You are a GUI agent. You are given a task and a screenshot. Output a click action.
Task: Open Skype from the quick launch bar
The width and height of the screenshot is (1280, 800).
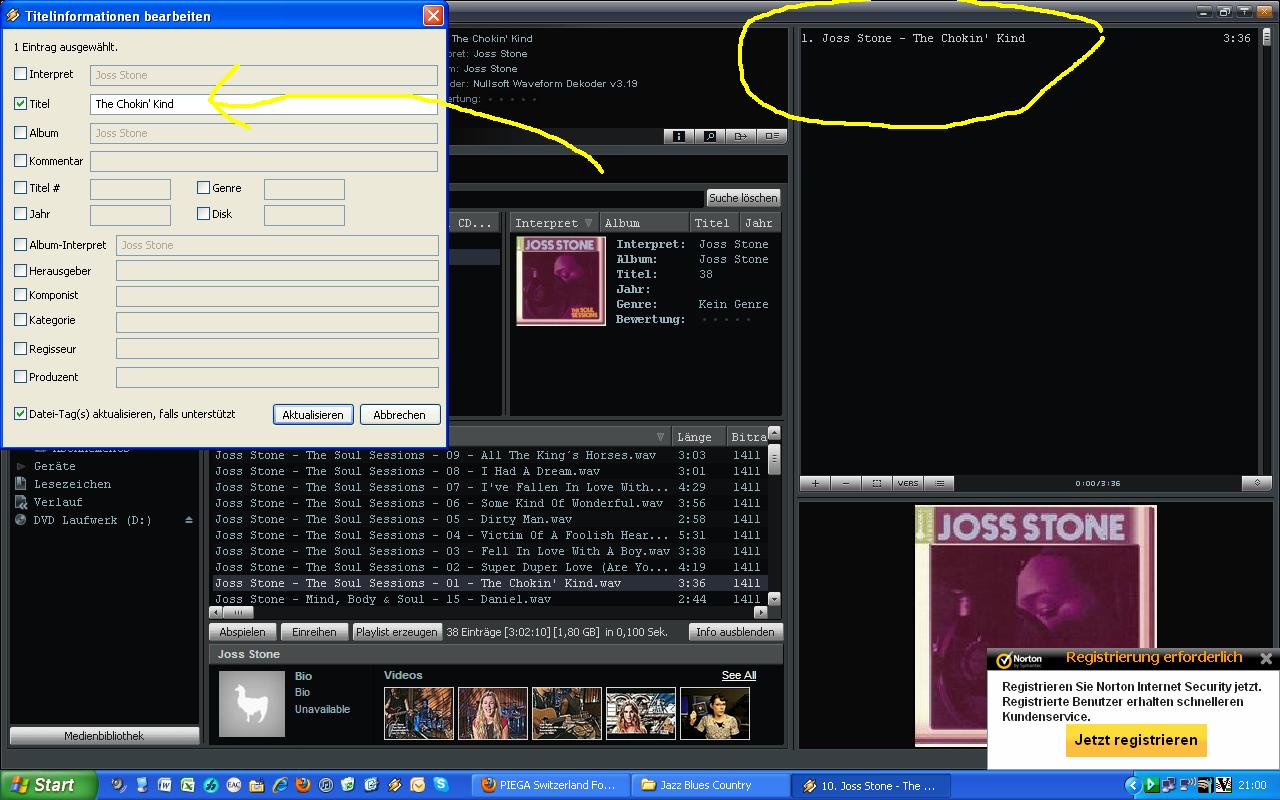pos(440,785)
